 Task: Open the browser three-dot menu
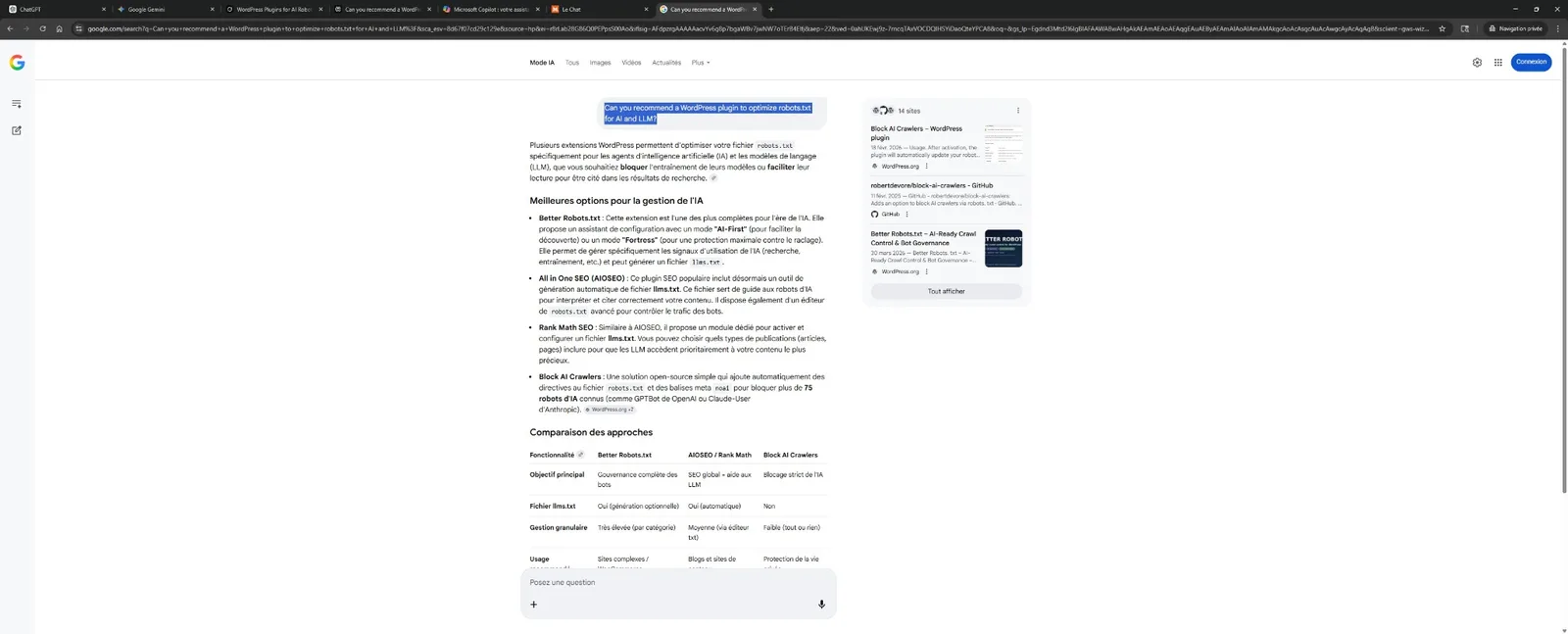click(1558, 28)
